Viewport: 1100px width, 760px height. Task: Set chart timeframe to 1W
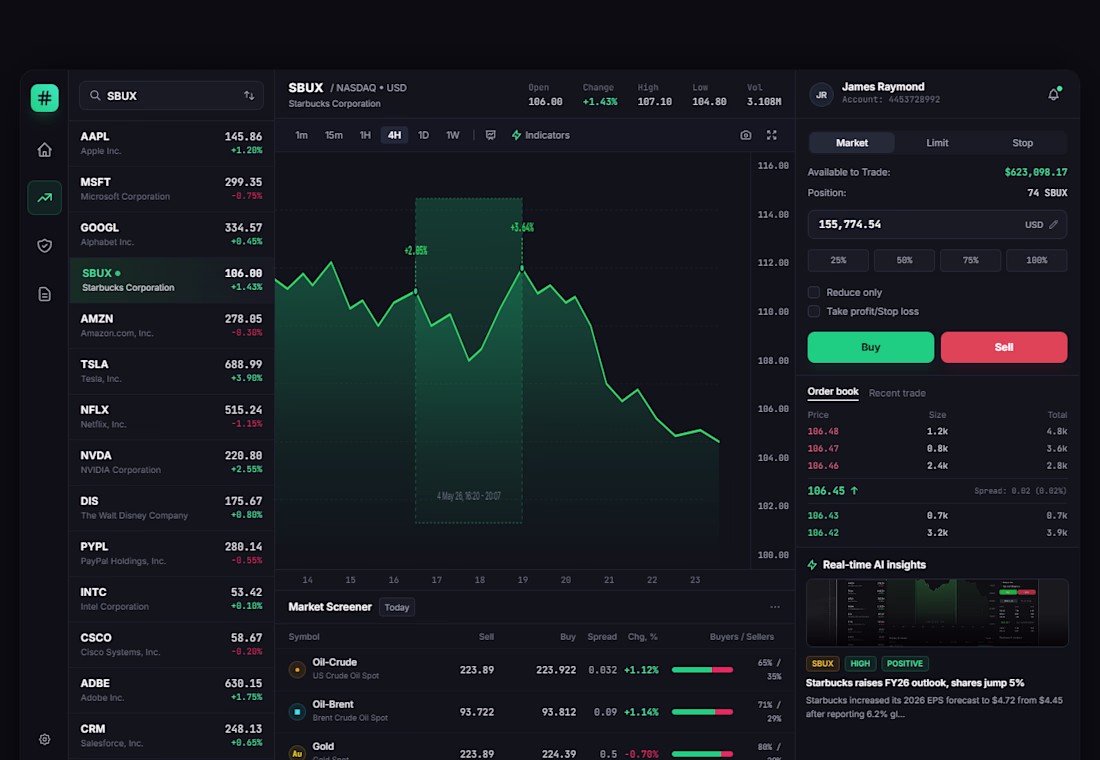pyautogui.click(x=452, y=135)
